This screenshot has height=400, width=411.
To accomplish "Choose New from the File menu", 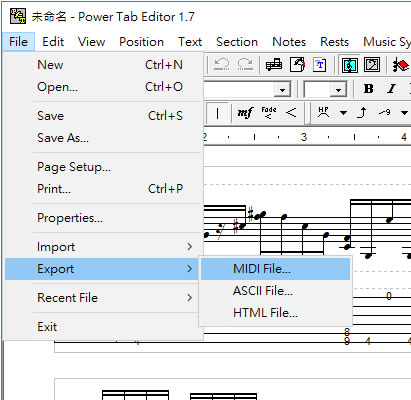I will click(x=103, y=65).
